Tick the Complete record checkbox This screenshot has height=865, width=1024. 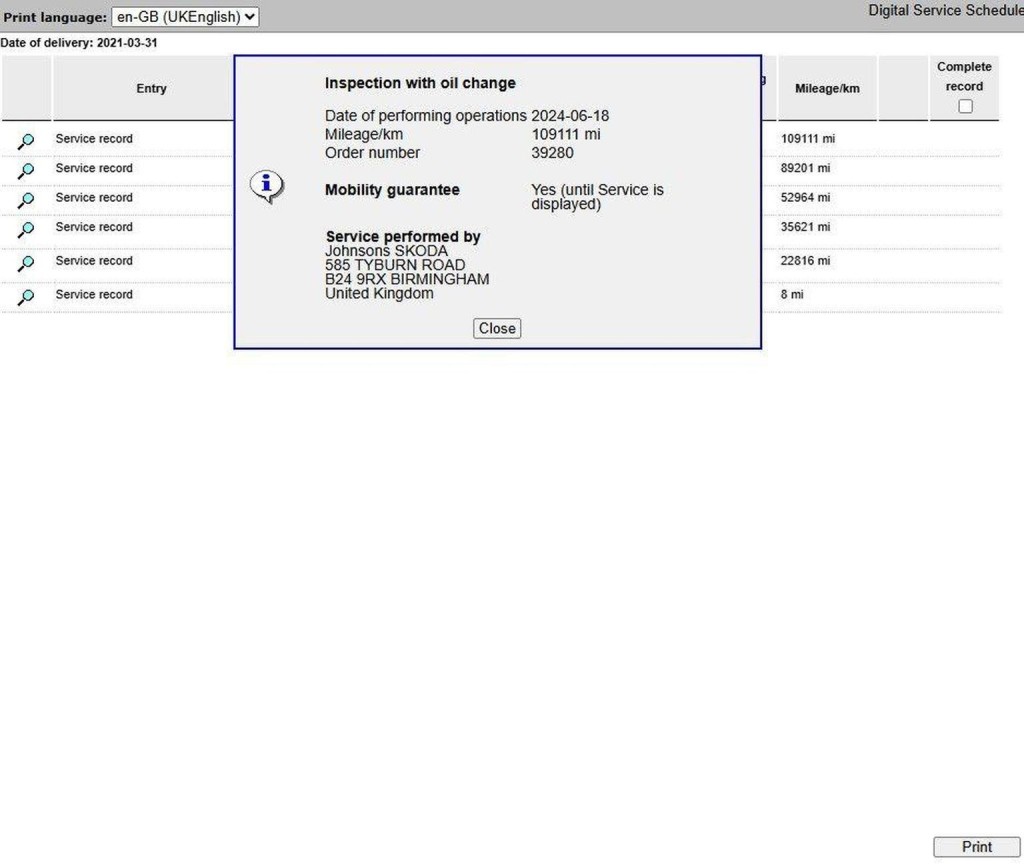(965, 106)
